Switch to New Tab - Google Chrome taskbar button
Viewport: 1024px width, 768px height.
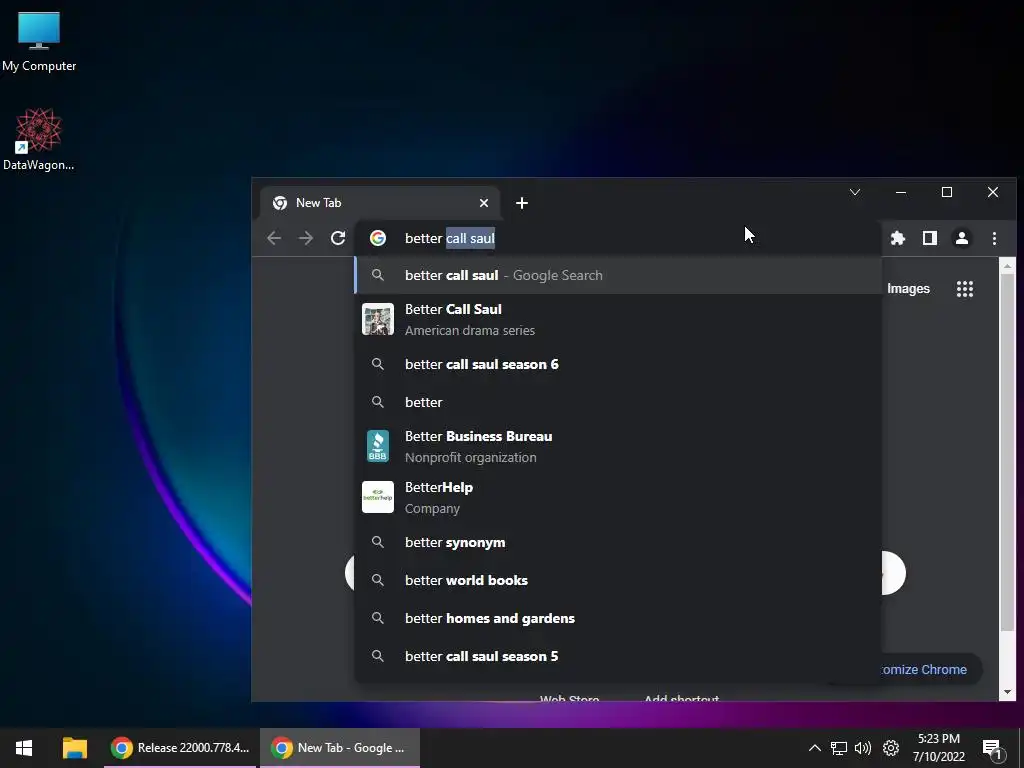pos(340,748)
